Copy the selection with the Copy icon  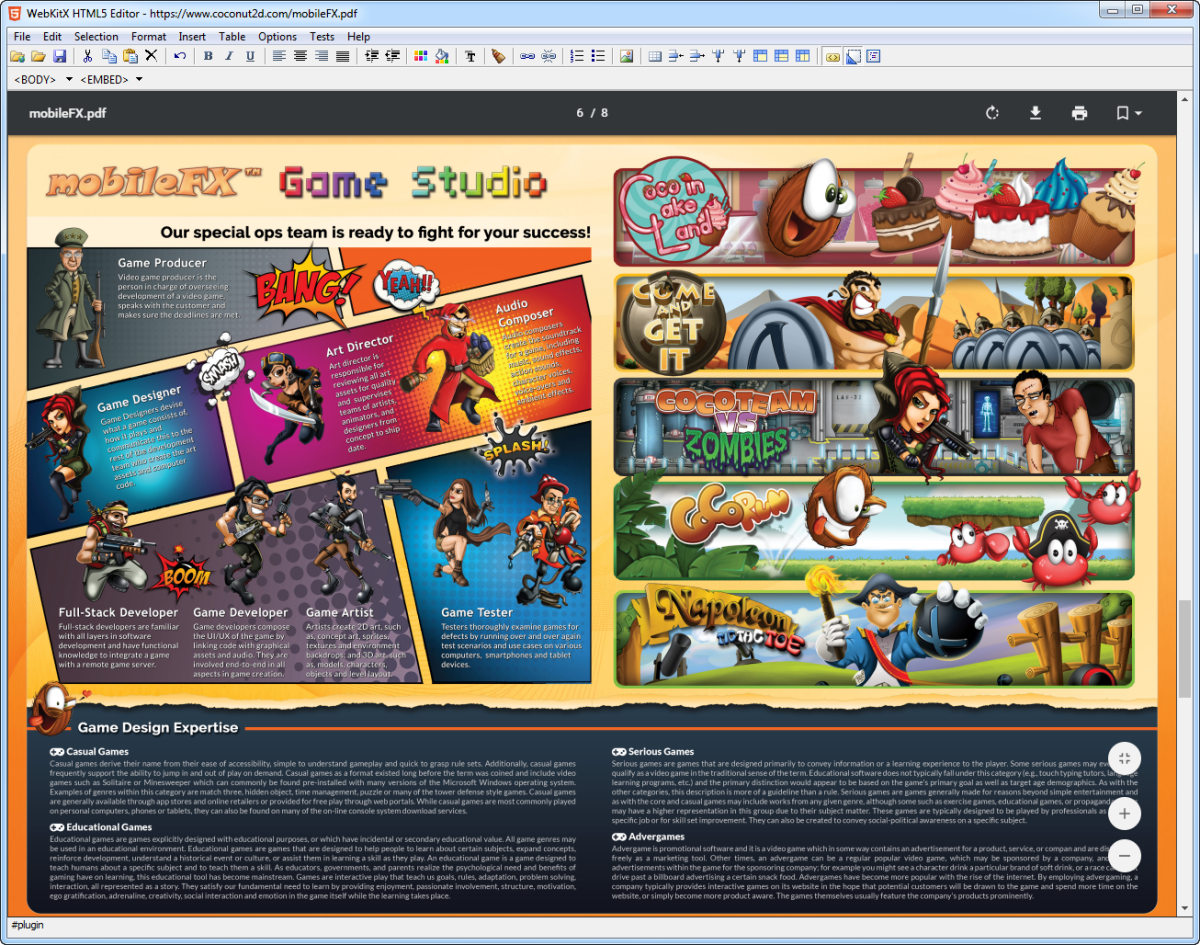pos(108,56)
